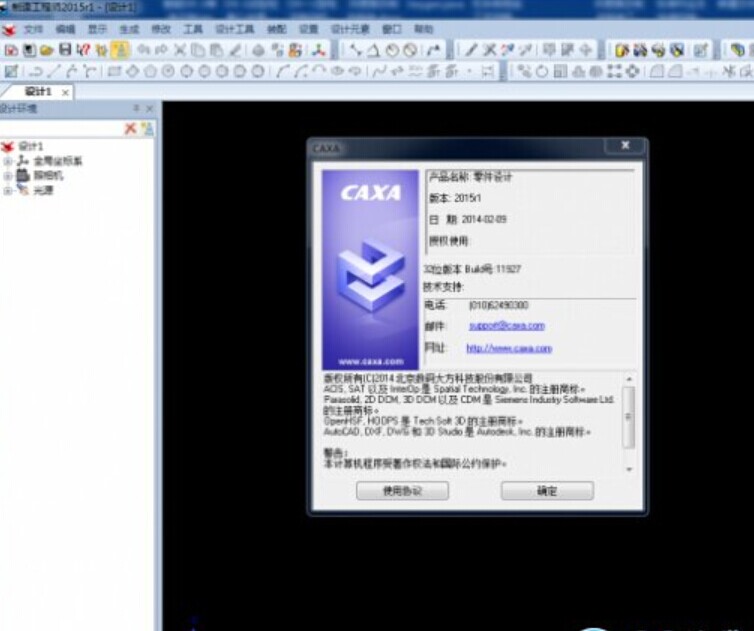Click the red X icon in design panel

(x=130, y=128)
